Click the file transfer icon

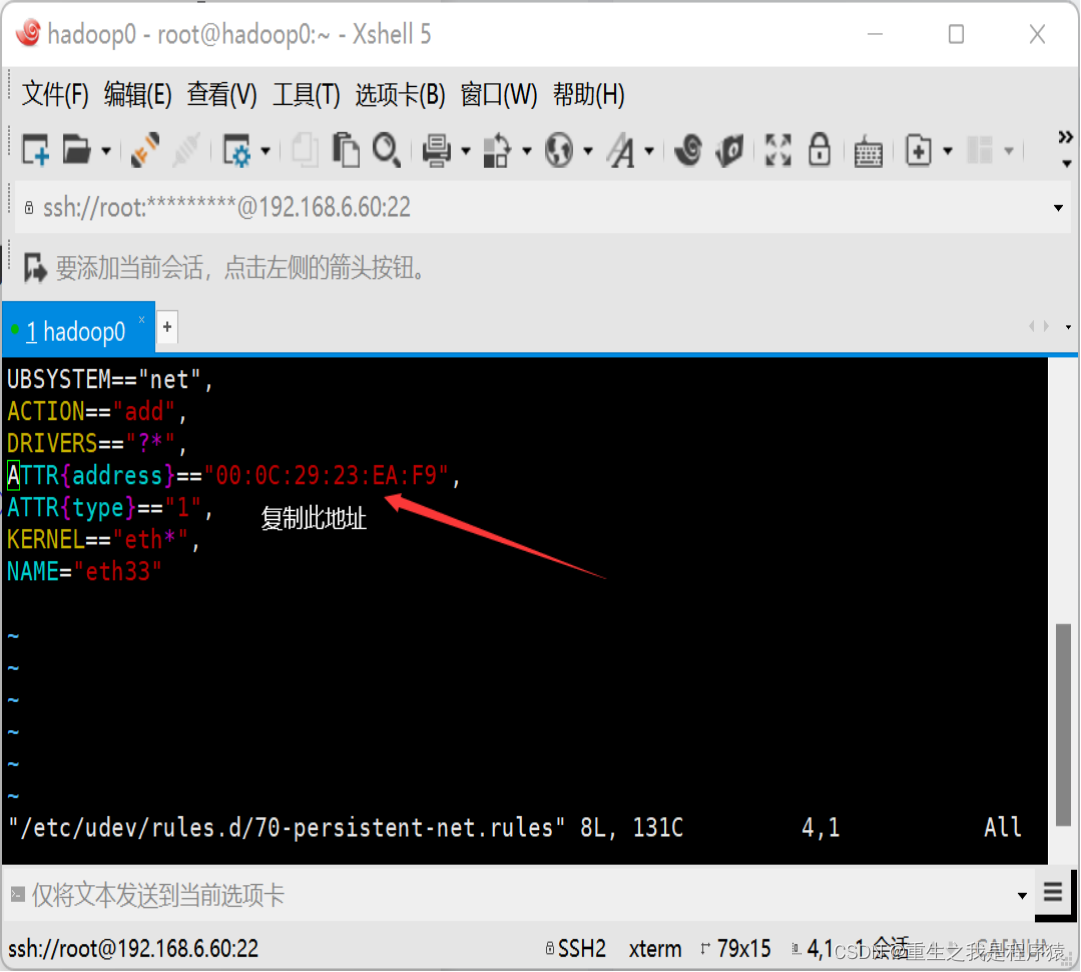coord(497,150)
